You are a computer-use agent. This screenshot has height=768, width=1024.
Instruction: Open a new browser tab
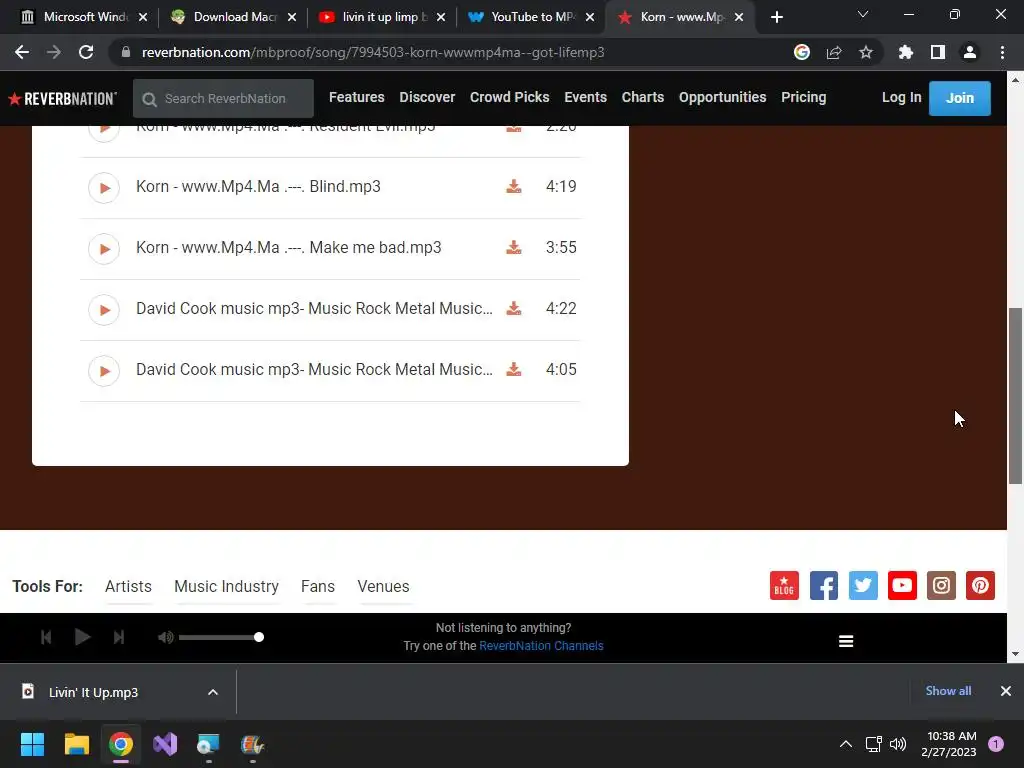point(776,18)
